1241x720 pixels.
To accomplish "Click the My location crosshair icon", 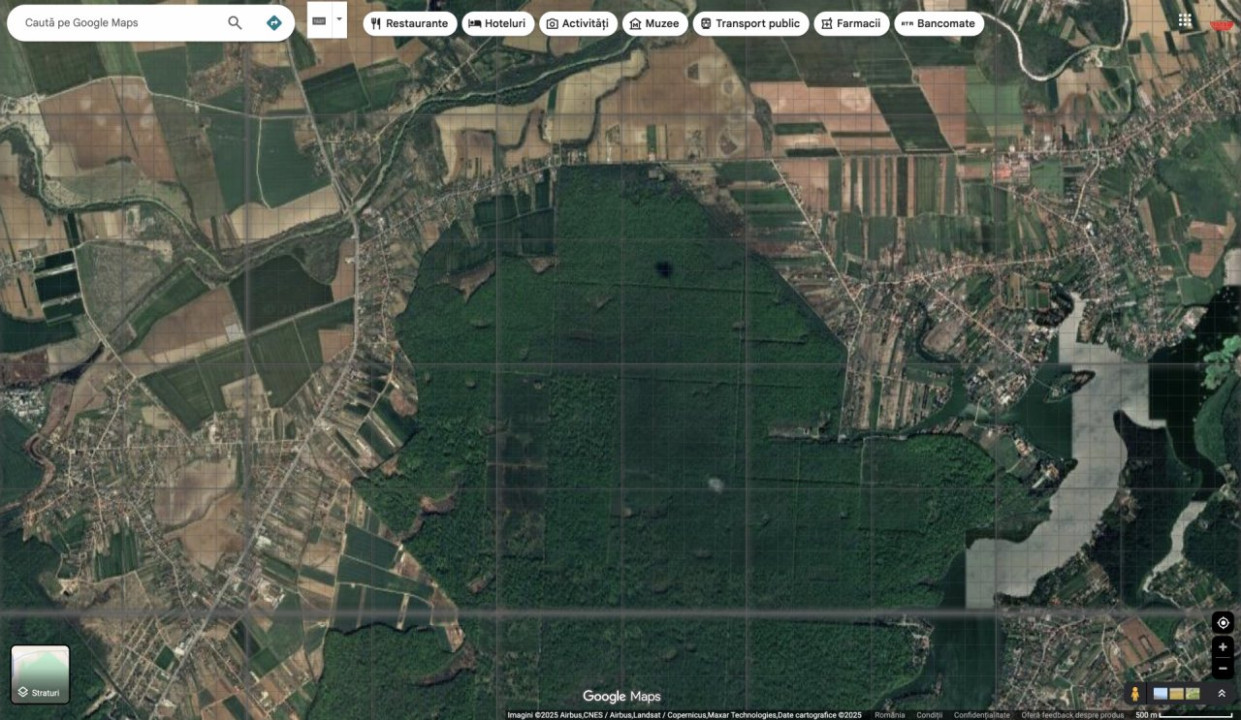I will (x=1222, y=622).
